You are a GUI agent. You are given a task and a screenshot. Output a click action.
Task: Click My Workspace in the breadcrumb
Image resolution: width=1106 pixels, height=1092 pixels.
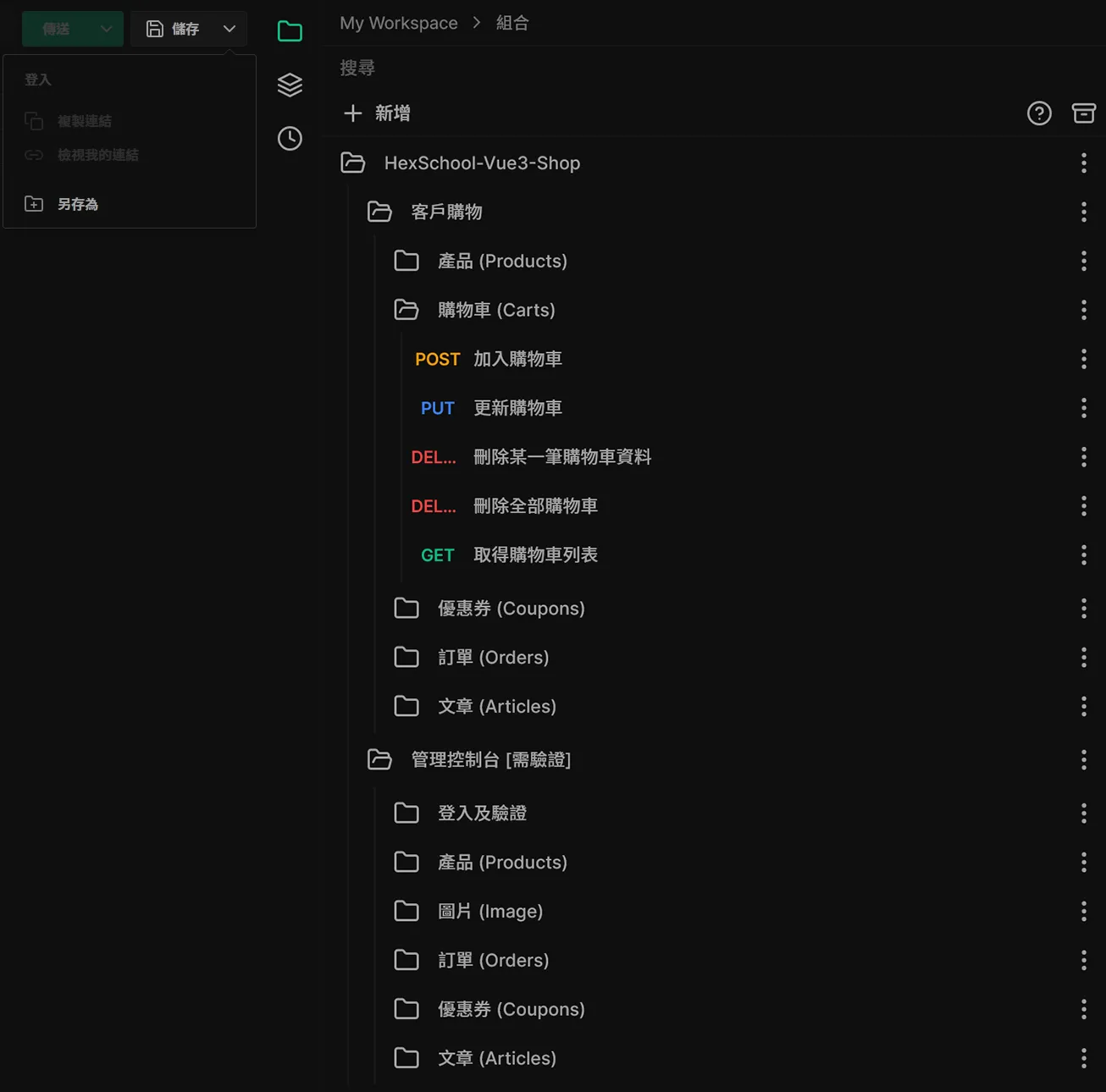click(398, 23)
